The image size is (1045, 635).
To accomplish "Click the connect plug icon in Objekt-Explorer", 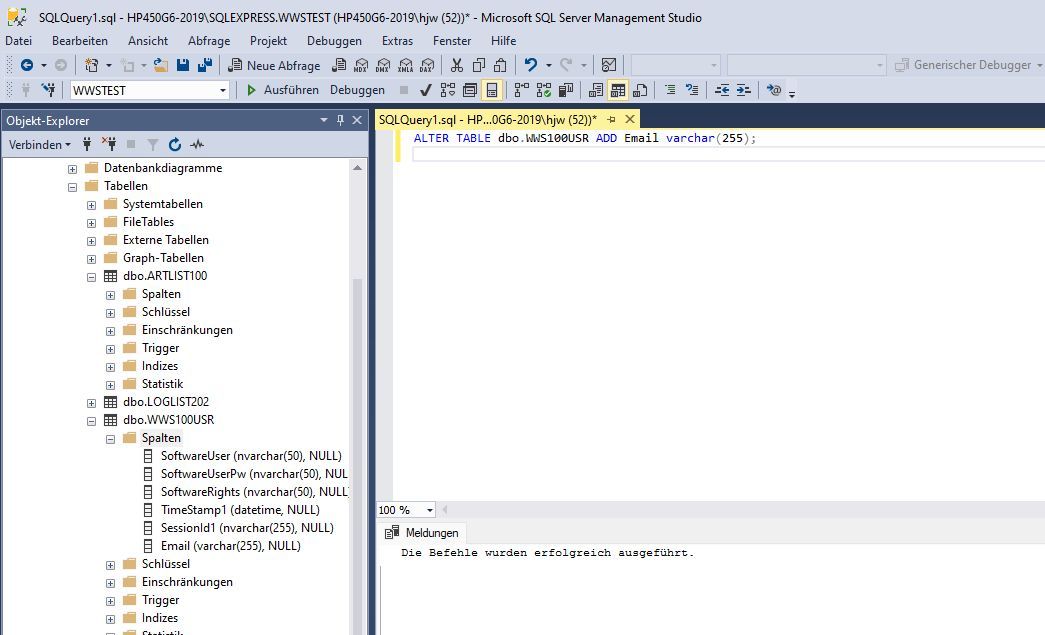I will tap(87, 145).
